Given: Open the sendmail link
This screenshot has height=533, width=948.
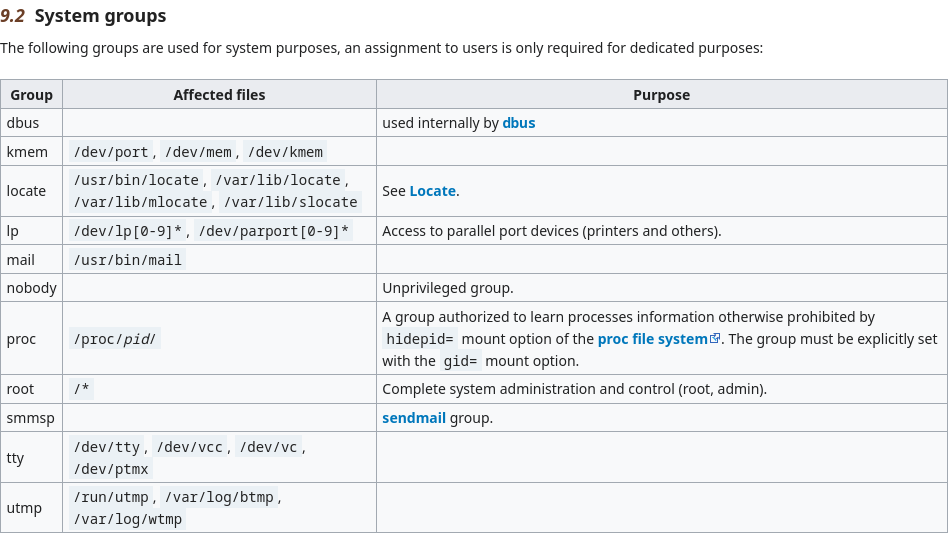Looking at the screenshot, I should pos(414,418).
